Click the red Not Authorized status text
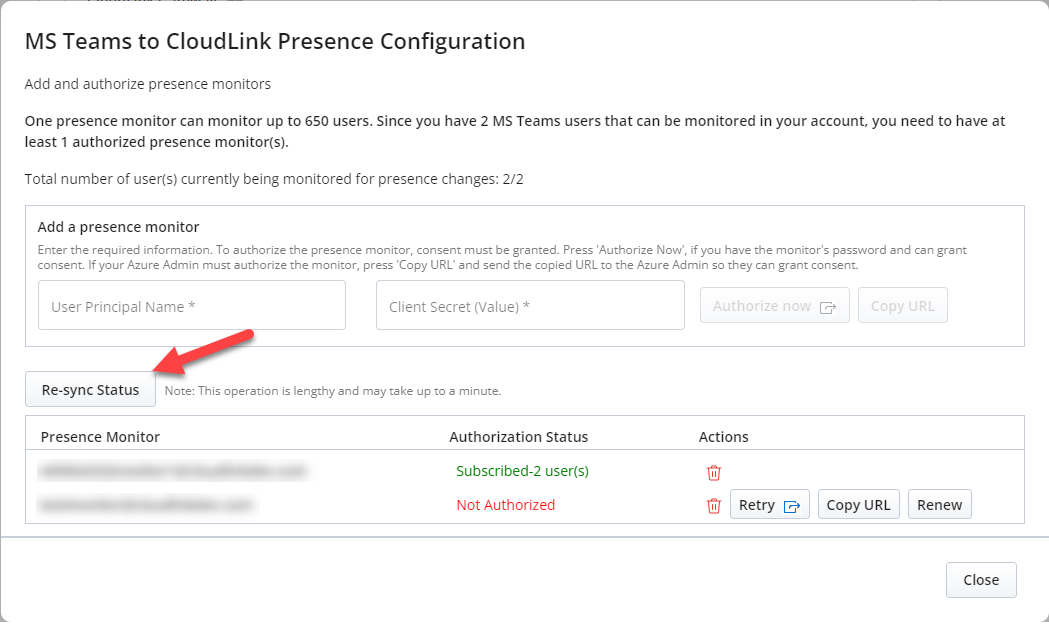The width and height of the screenshot is (1049, 624). 506,505
